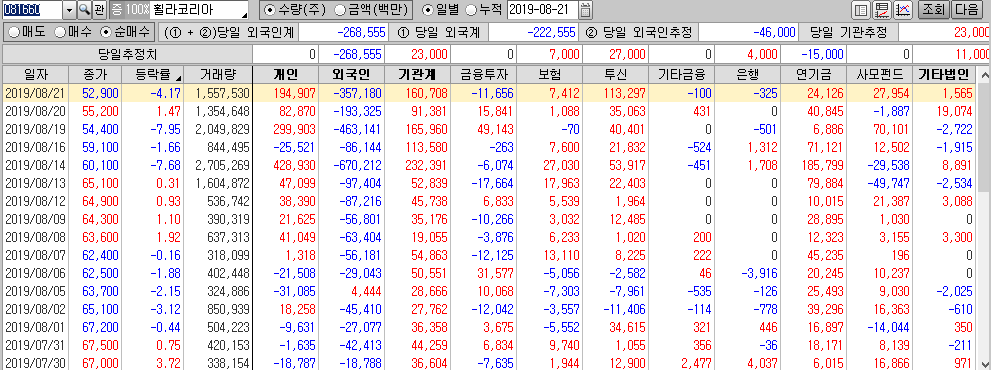Switch to the table-only view icon
Image resolution: width=991 pixels, height=370 pixels.
[860, 10]
